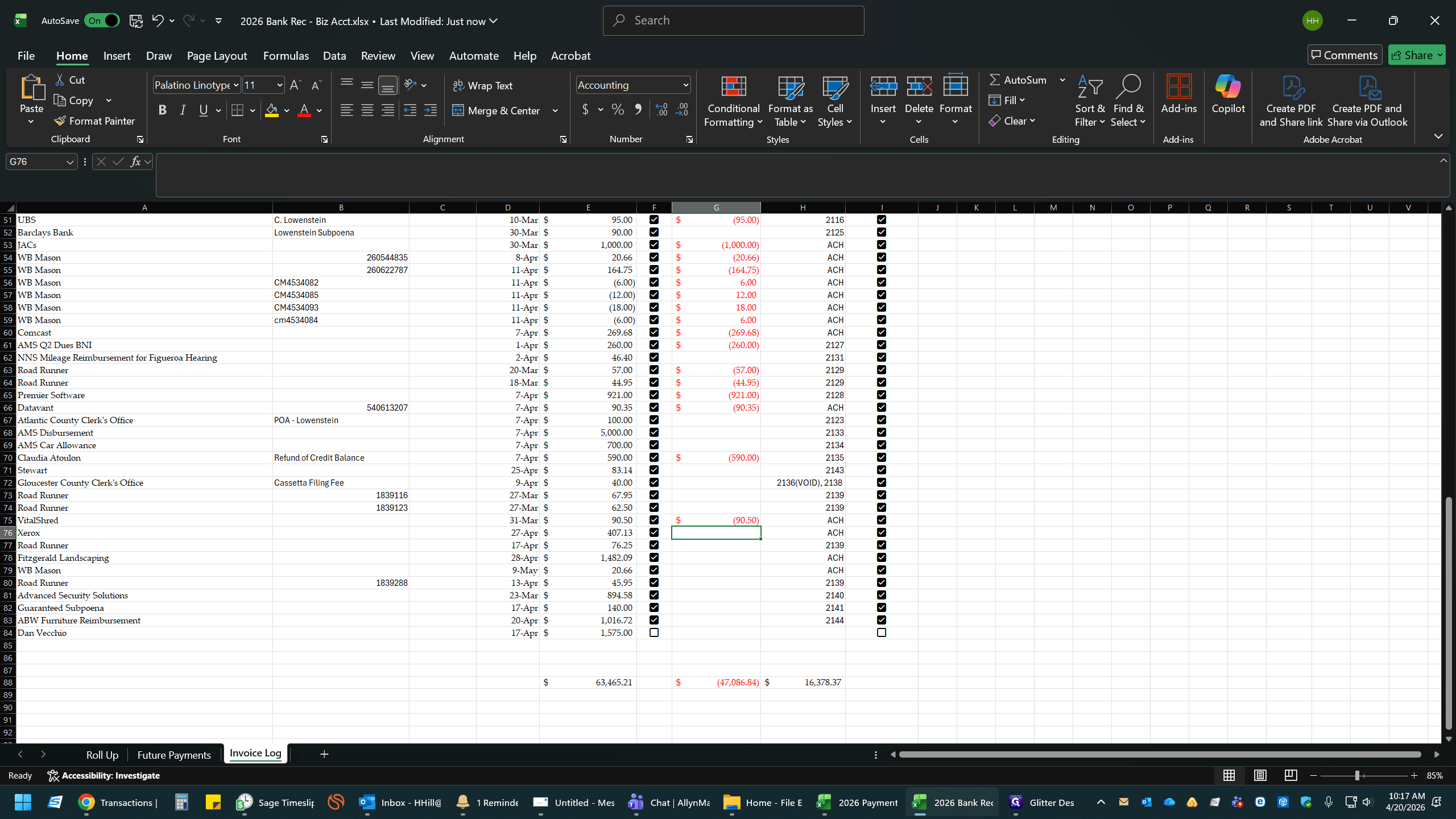Click the AutoSum icon
The image size is (1456, 819).
coord(995,80)
